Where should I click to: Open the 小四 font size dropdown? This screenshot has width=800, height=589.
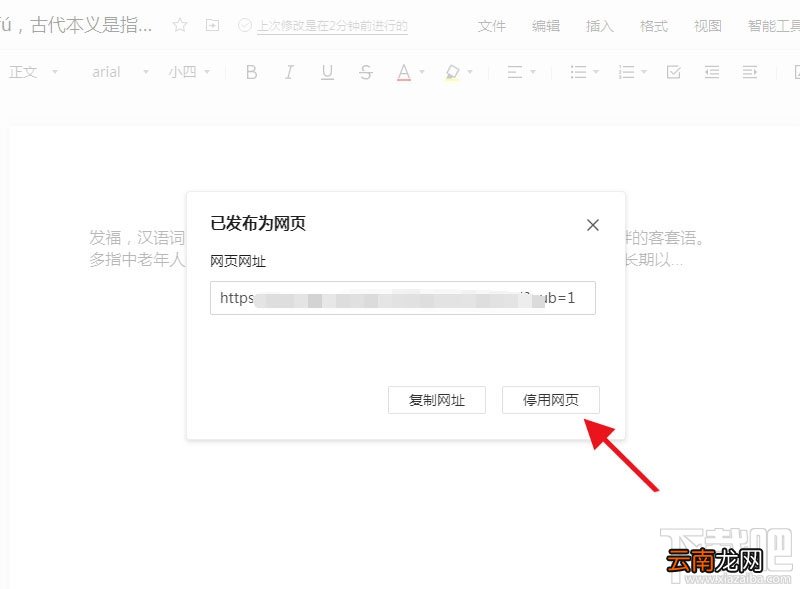pyautogui.click(x=189, y=72)
